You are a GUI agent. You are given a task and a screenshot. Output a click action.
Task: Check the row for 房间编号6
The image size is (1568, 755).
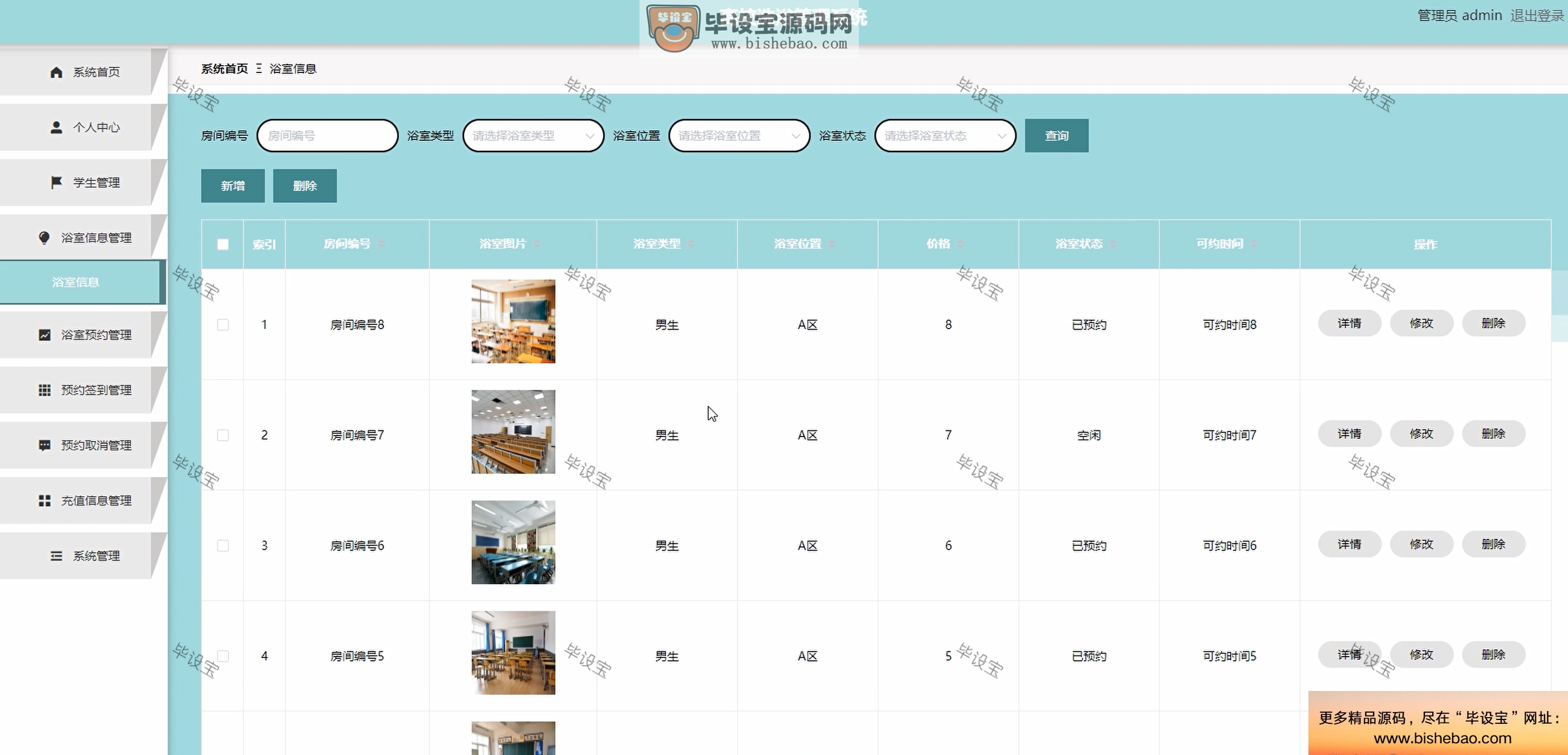pos(223,546)
